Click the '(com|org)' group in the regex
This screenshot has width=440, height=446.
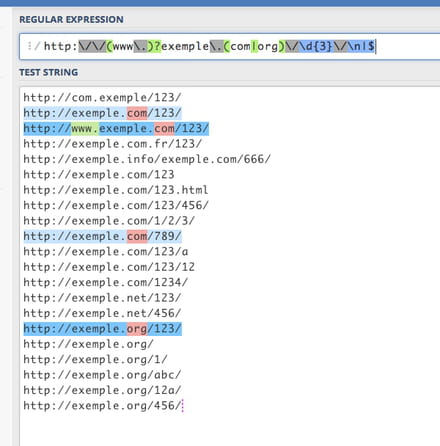254,46
